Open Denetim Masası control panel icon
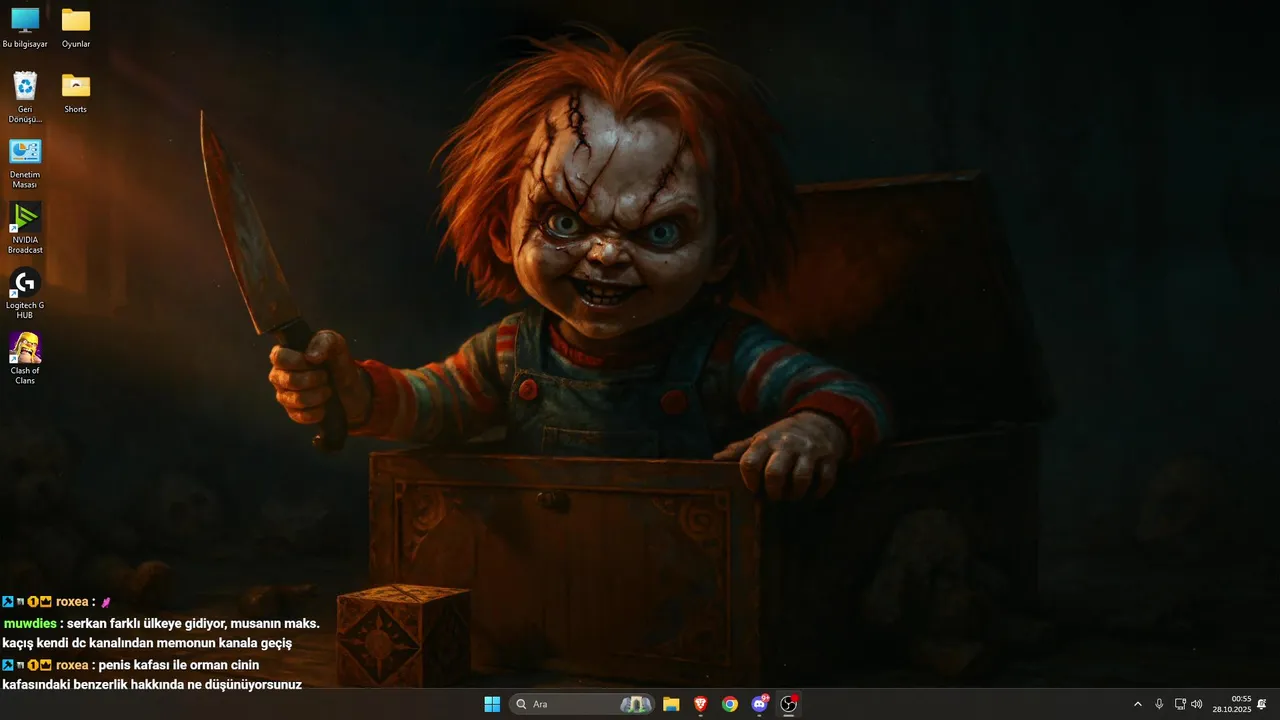Image resolution: width=1280 pixels, height=720 pixels. point(25,163)
